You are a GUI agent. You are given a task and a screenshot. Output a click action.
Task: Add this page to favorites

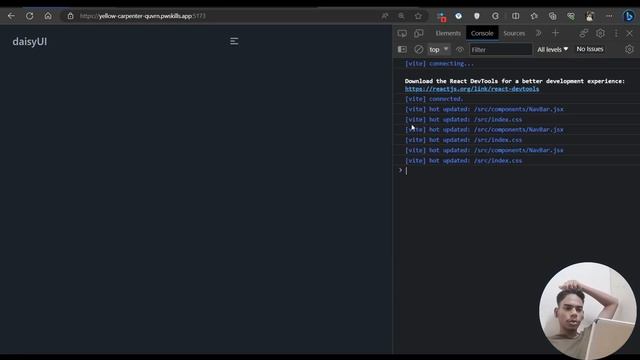click(418, 16)
